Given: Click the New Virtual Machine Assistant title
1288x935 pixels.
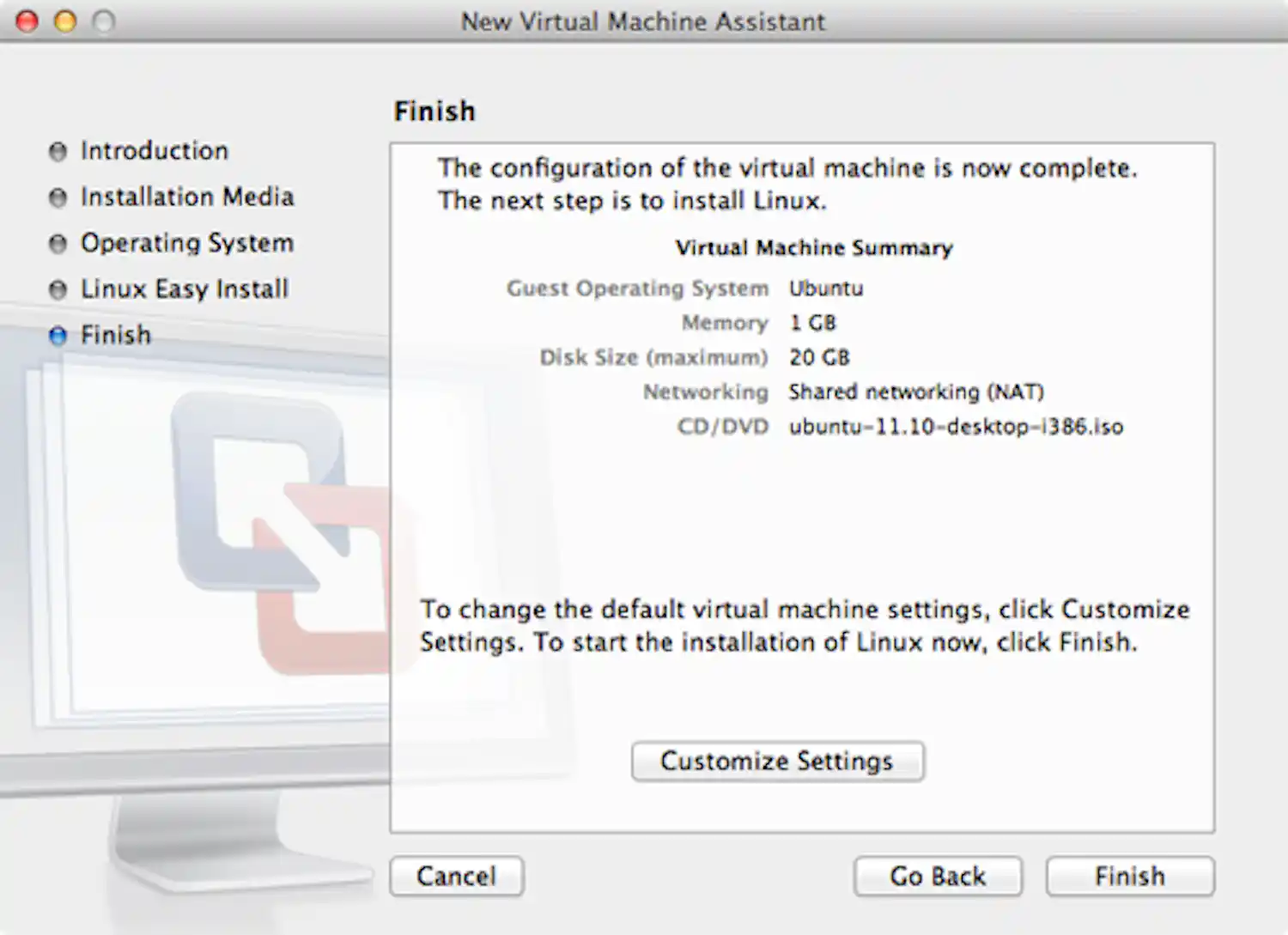Looking at the screenshot, I should coord(642,21).
